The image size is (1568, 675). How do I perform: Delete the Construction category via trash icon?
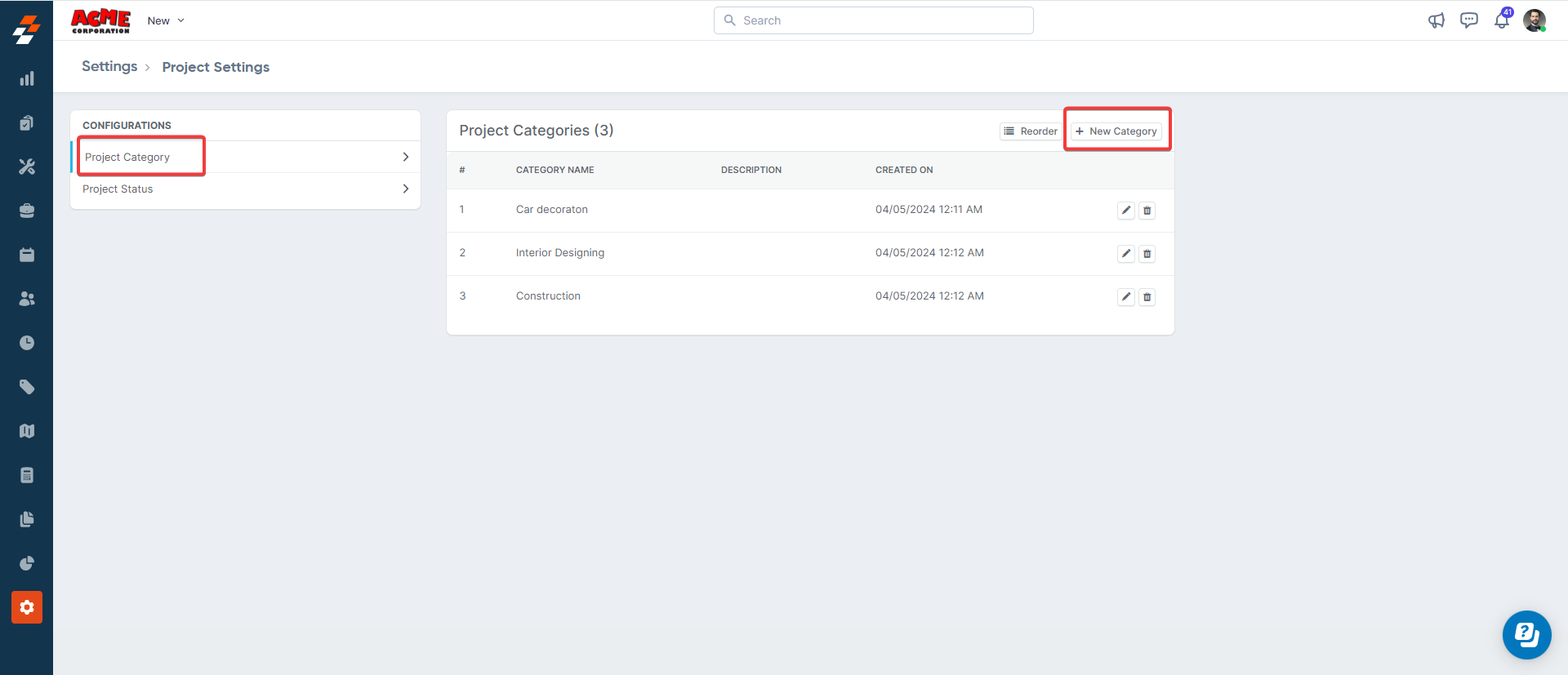pos(1147,297)
